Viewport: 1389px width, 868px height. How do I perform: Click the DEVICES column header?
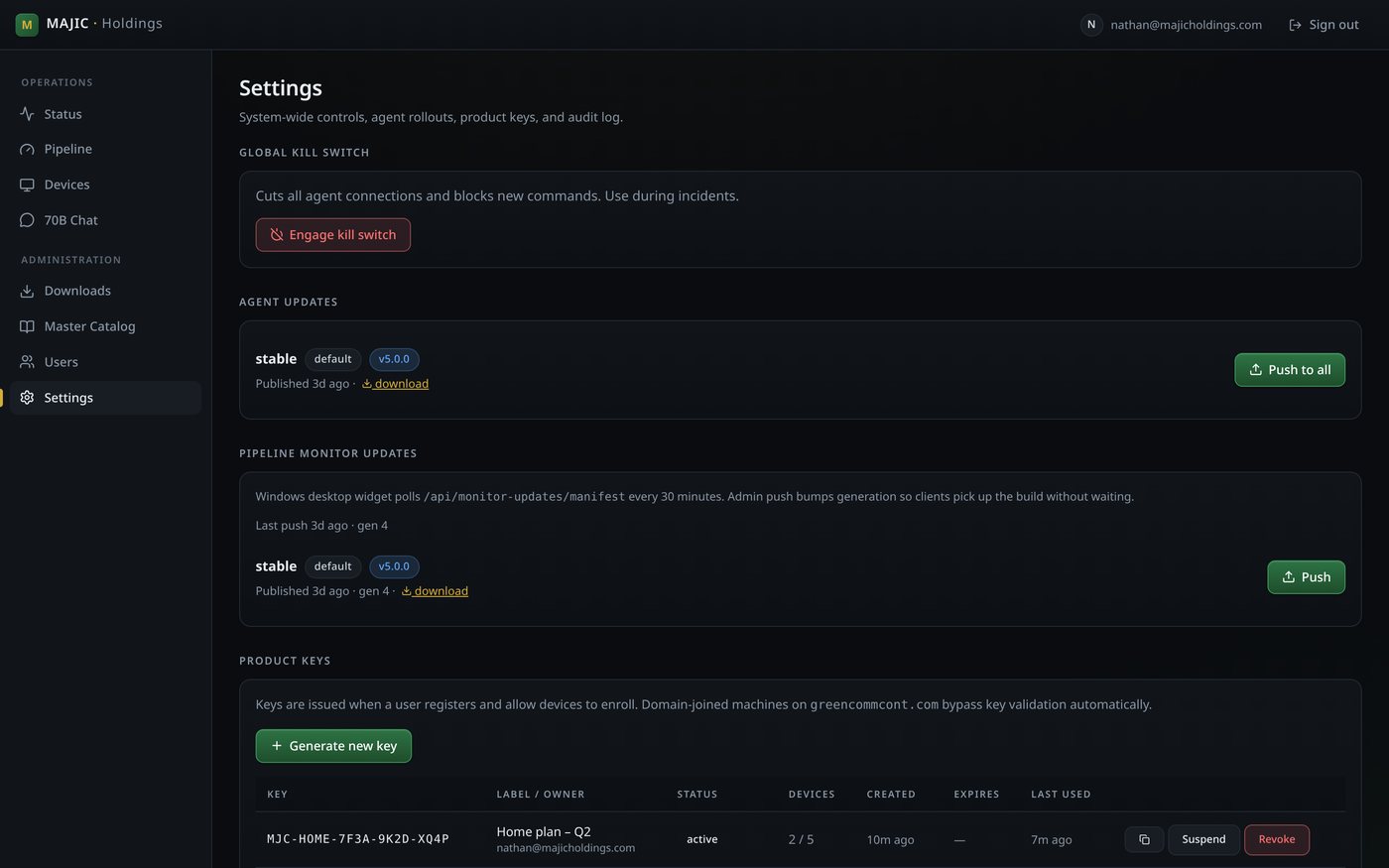tap(812, 795)
